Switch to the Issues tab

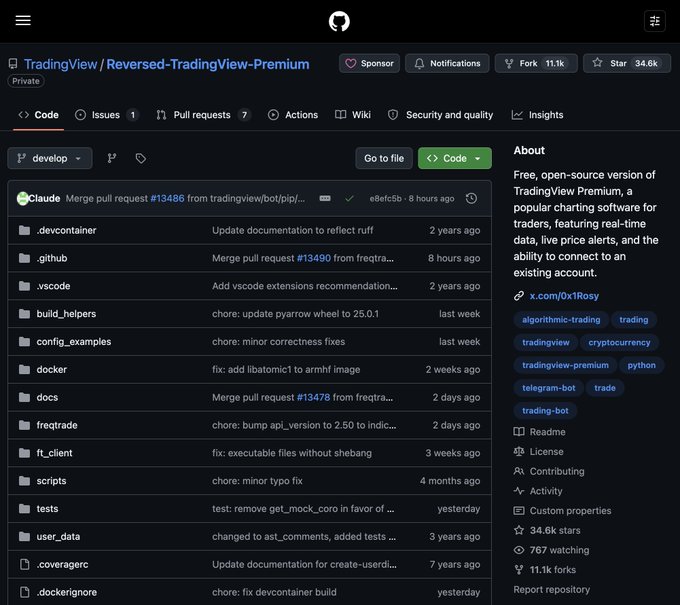[x=107, y=115]
